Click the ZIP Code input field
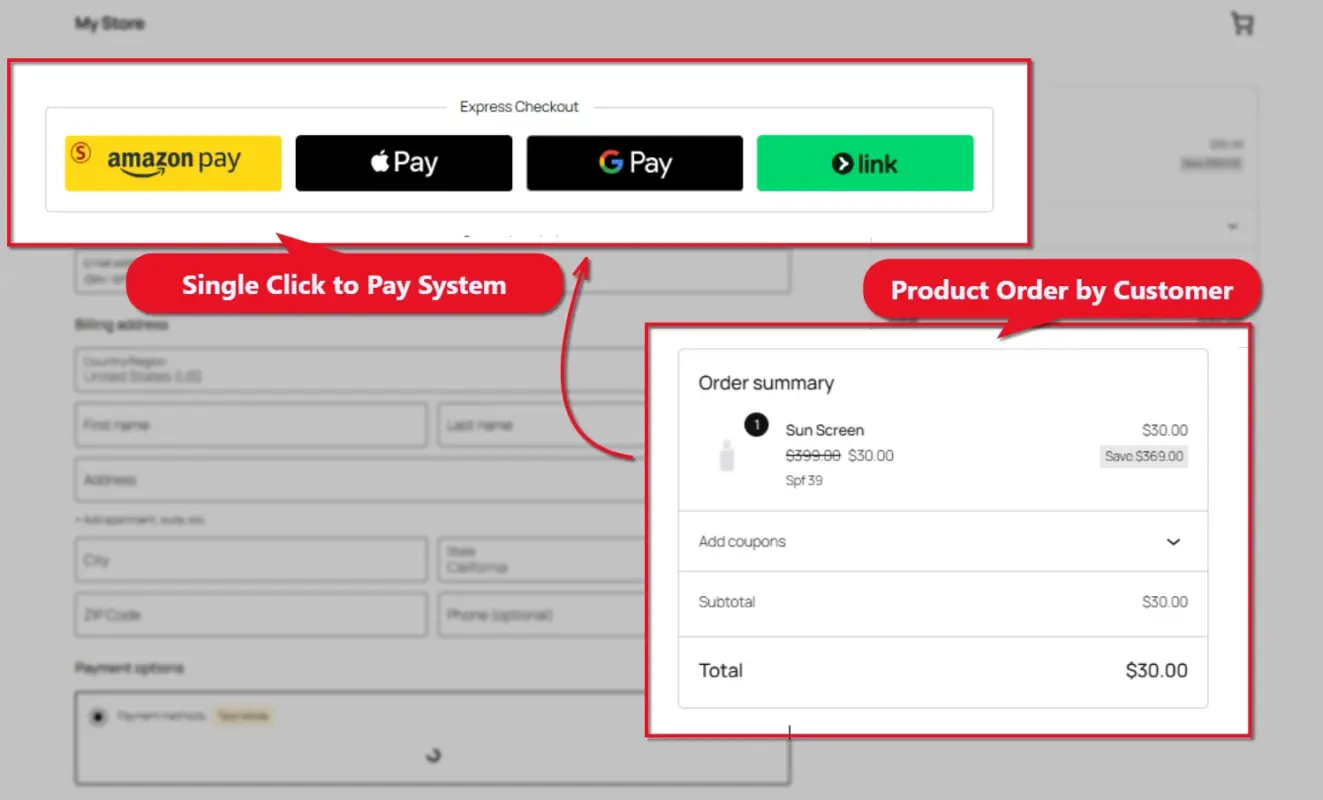Screen dimensions: 1323x800 point(251,615)
